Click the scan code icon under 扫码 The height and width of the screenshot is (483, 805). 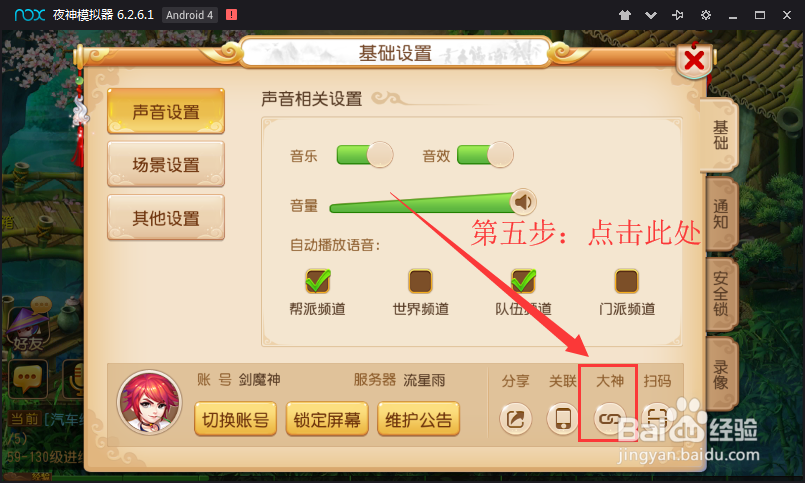click(x=657, y=419)
